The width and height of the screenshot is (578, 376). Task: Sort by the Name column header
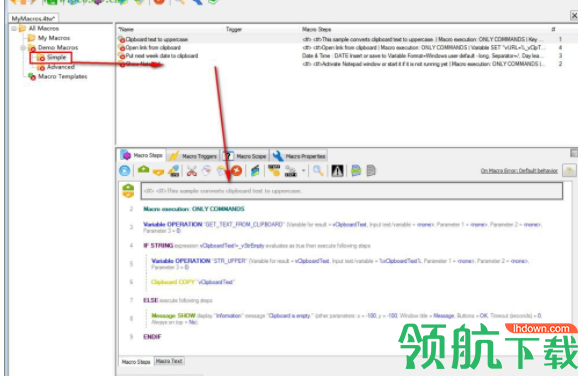coord(170,29)
